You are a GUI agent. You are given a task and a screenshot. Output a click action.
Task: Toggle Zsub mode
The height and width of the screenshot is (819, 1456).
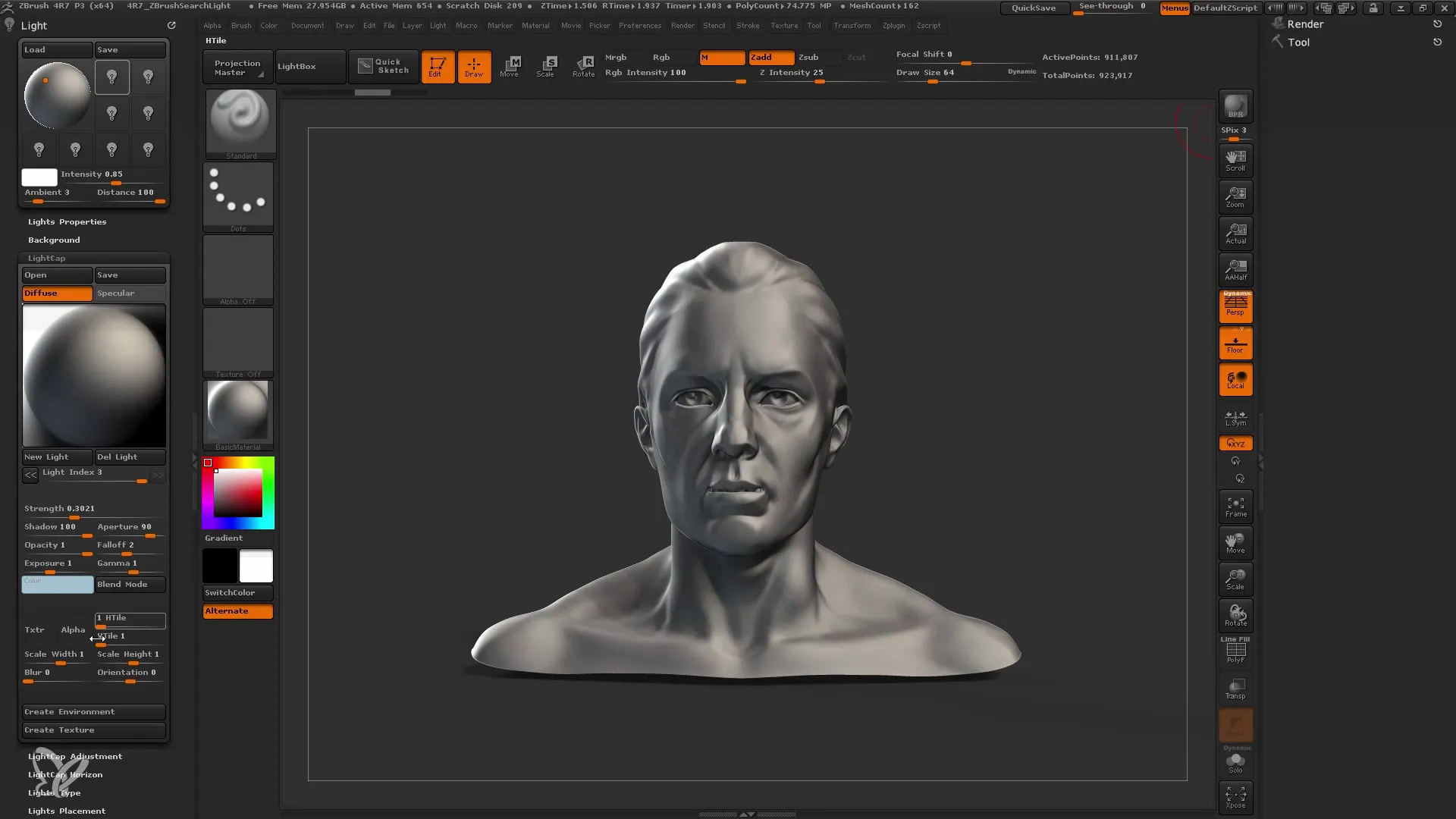tap(817, 58)
